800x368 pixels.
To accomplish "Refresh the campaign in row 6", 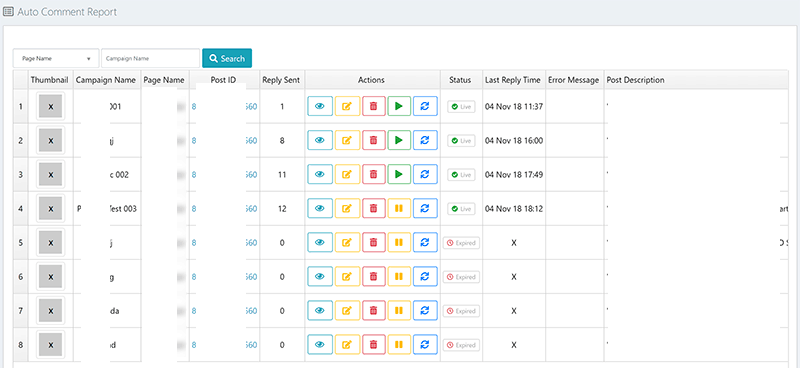I will coord(425,277).
